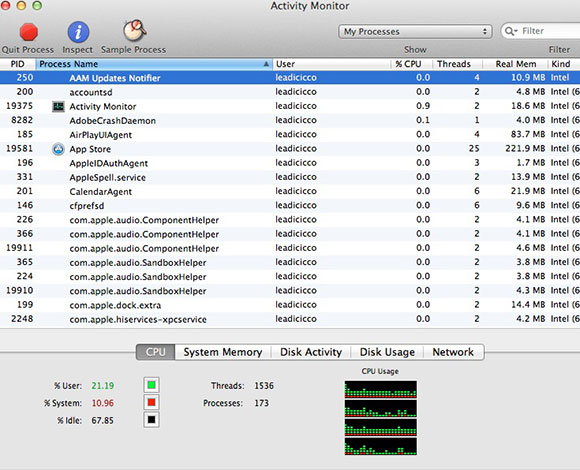This screenshot has width=580, height=470.
Task: Switch to the Disk Activity tab
Action: 311,352
